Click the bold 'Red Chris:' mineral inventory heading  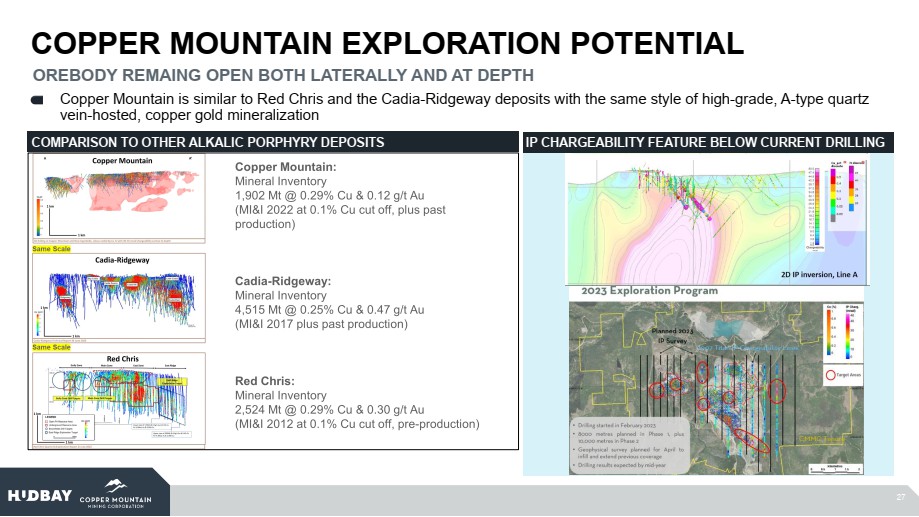(265, 381)
